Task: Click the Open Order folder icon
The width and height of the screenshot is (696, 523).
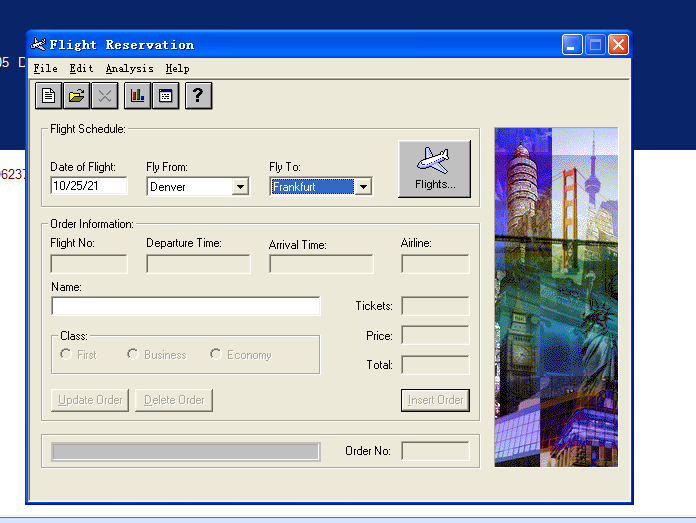Action: click(x=76, y=96)
